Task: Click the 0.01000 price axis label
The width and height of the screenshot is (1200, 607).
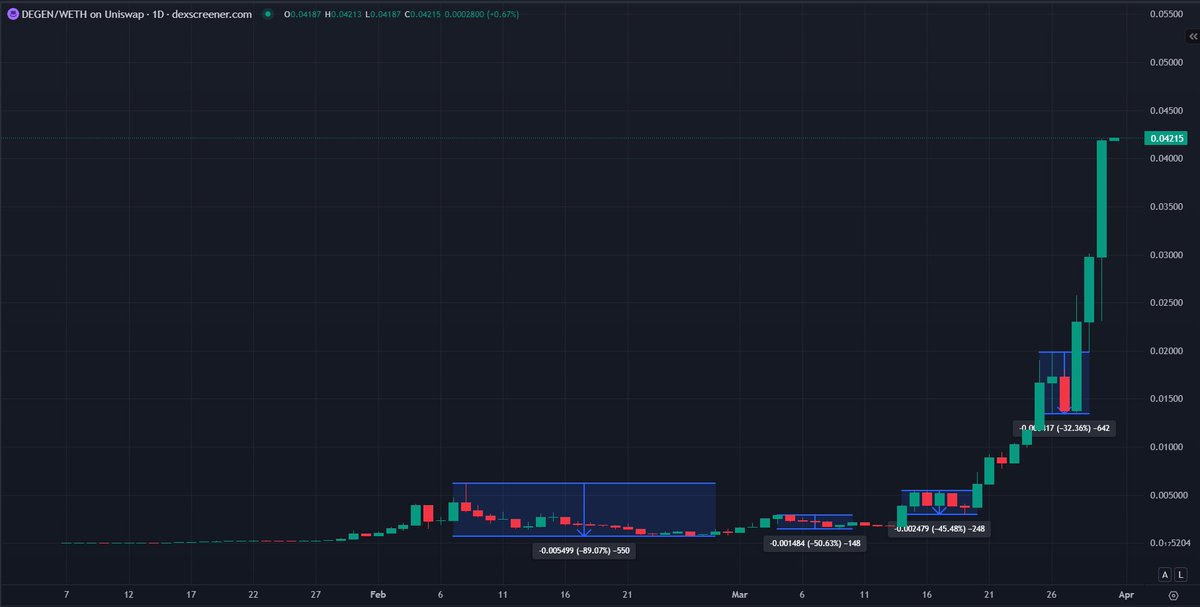Action: 1166,447
